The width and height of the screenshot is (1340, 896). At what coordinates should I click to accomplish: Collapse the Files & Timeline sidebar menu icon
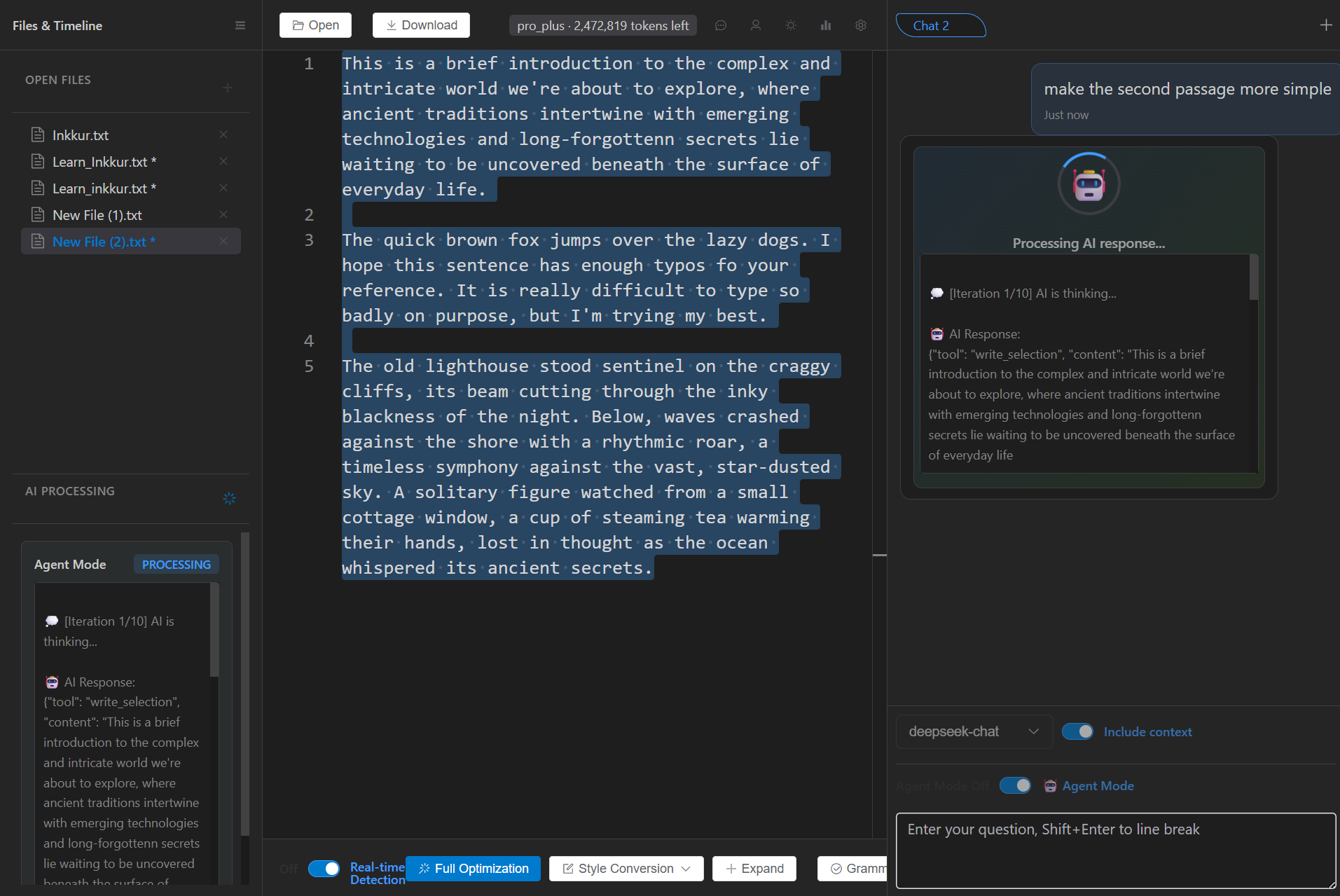click(x=240, y=26)
